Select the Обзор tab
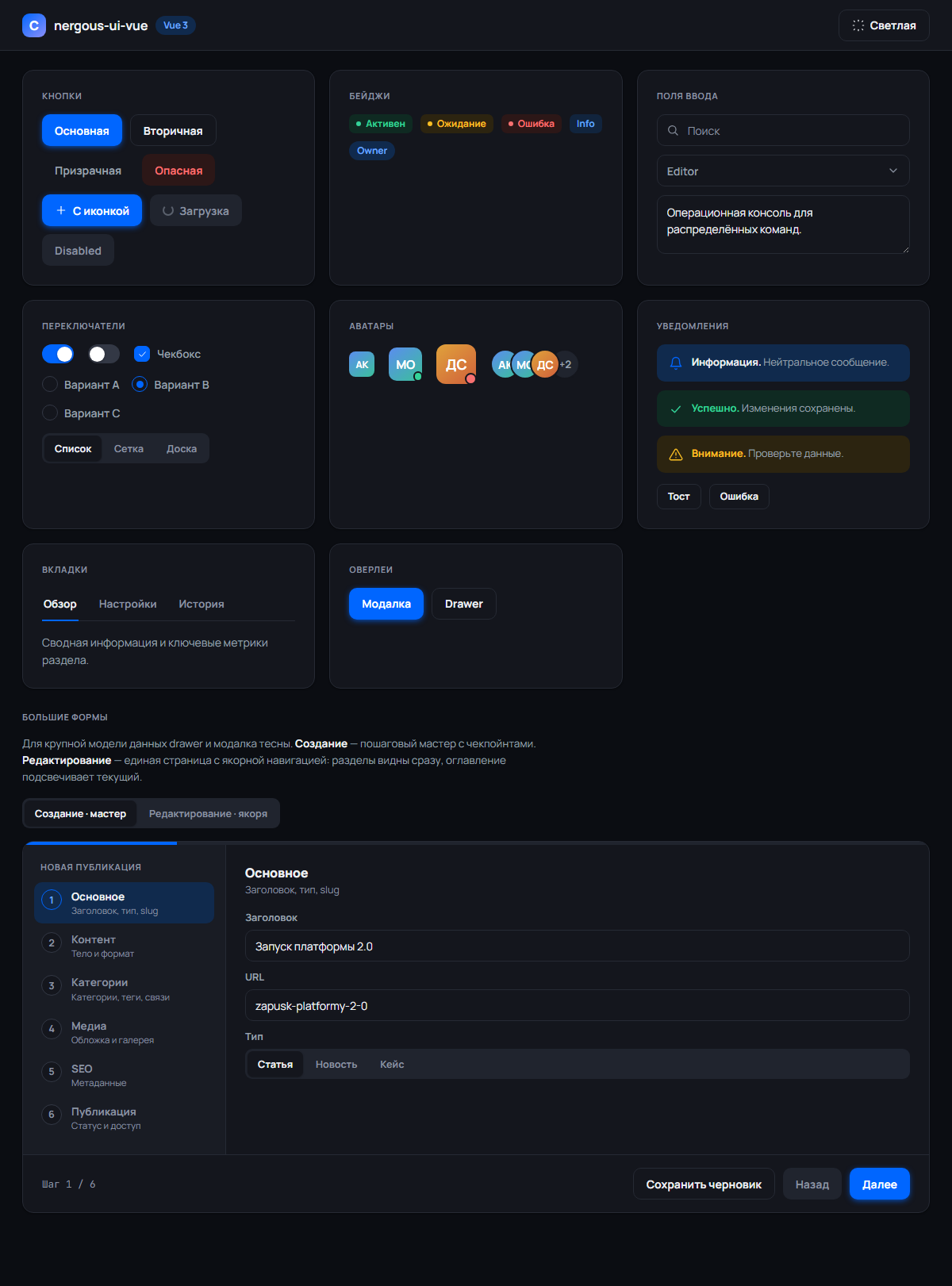 (x=60, y=604)
